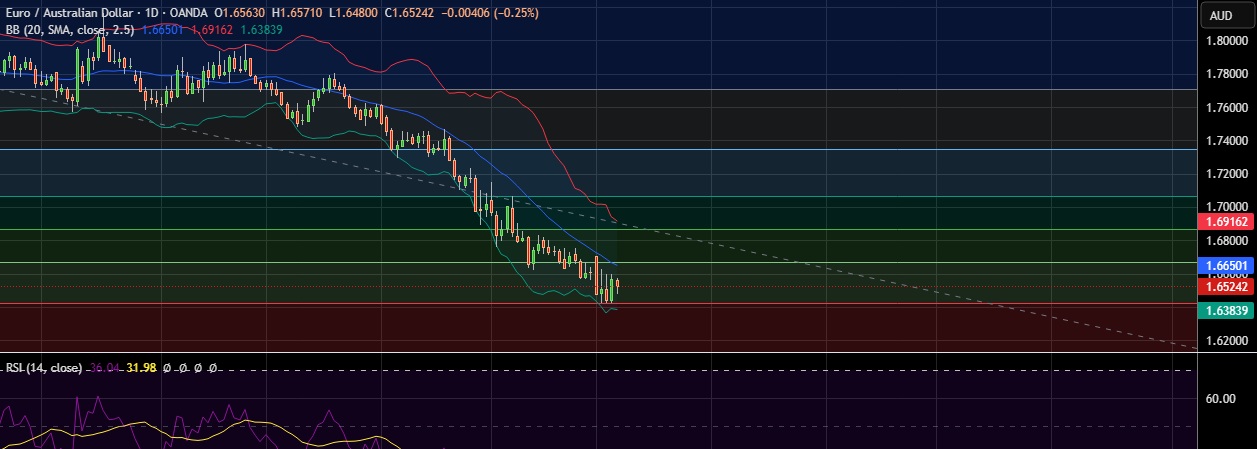The width and height of the screenshot is (1257, 449).
Task: Click the blue 1.66501 BB legend value
Action: (162, 30)
